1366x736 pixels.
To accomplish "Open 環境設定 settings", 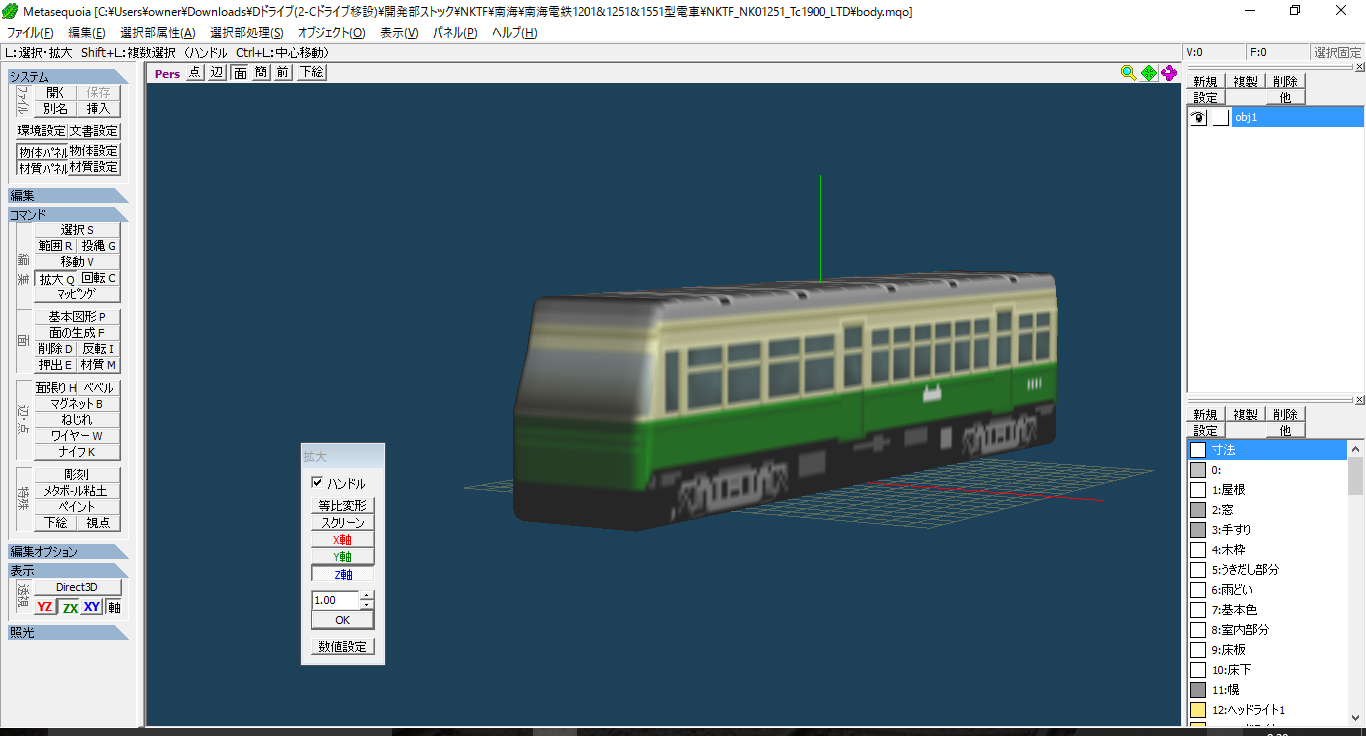I will [x=41, y=131].
